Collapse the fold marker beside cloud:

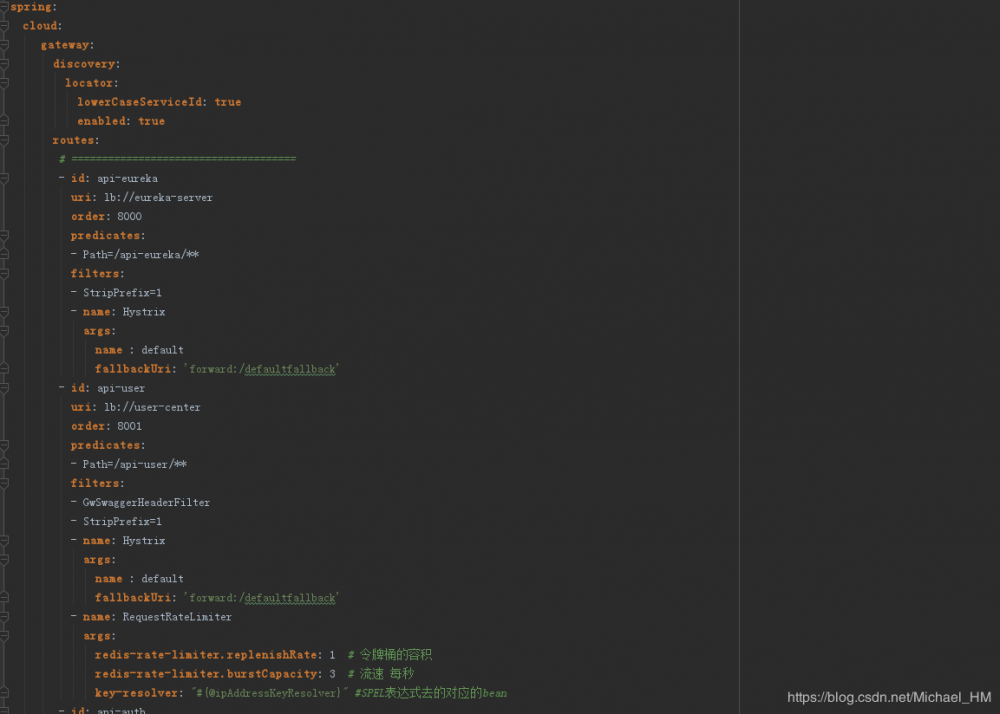[4, 26]
